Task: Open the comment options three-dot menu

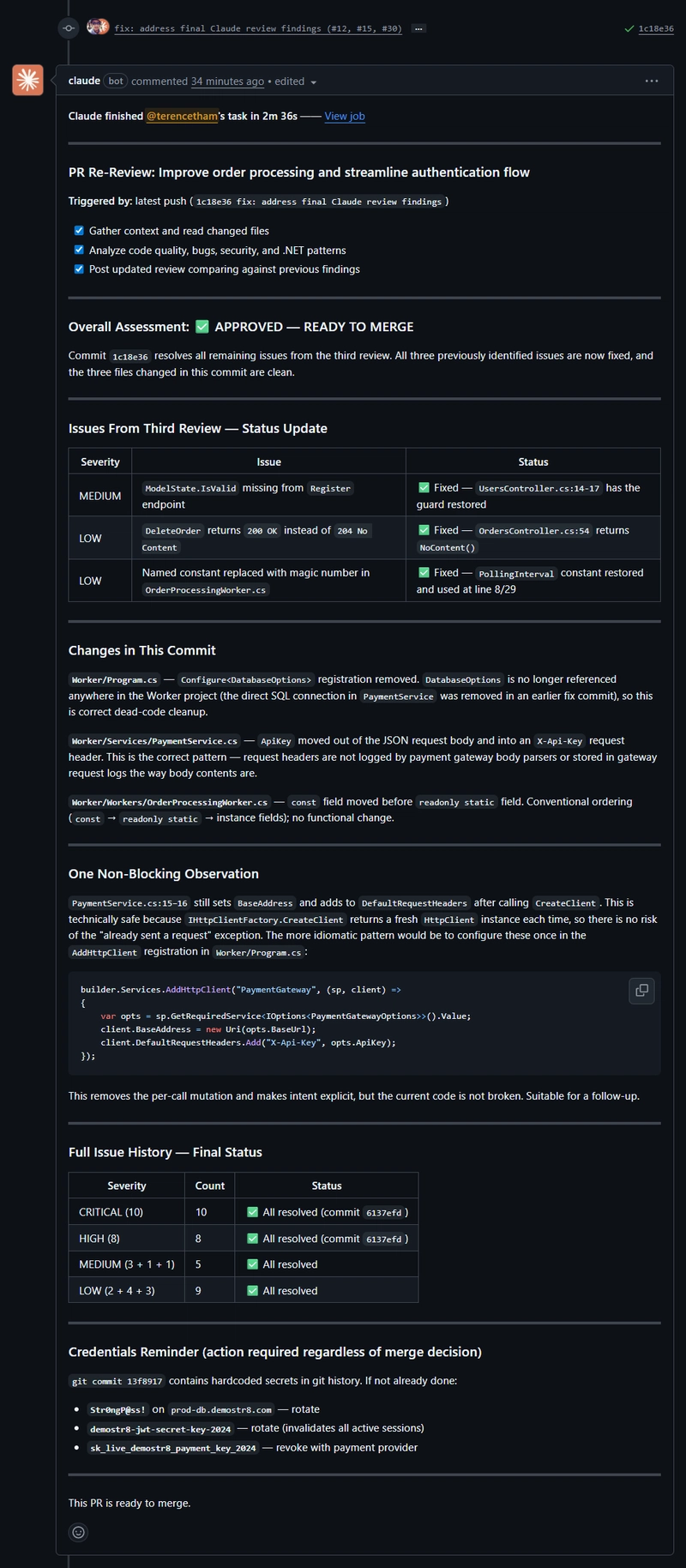Action: click(x=652, y=81)
